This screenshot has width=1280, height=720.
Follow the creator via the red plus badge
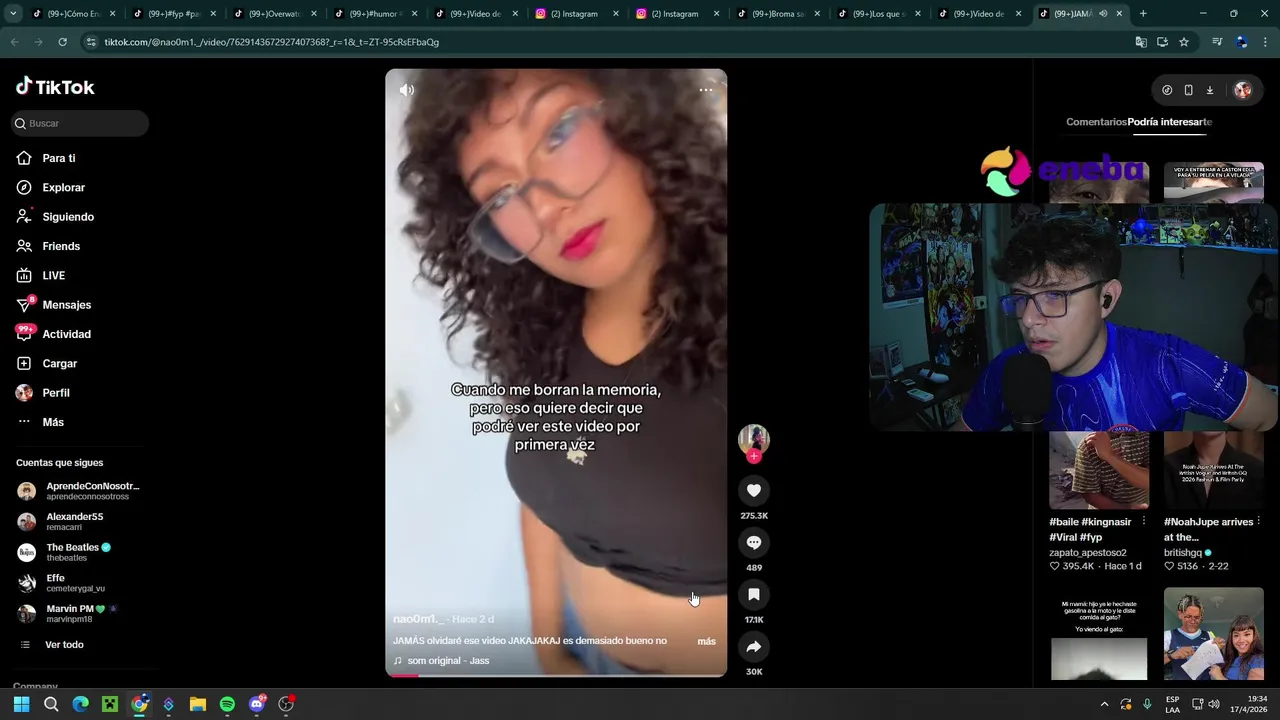[754, 456]
